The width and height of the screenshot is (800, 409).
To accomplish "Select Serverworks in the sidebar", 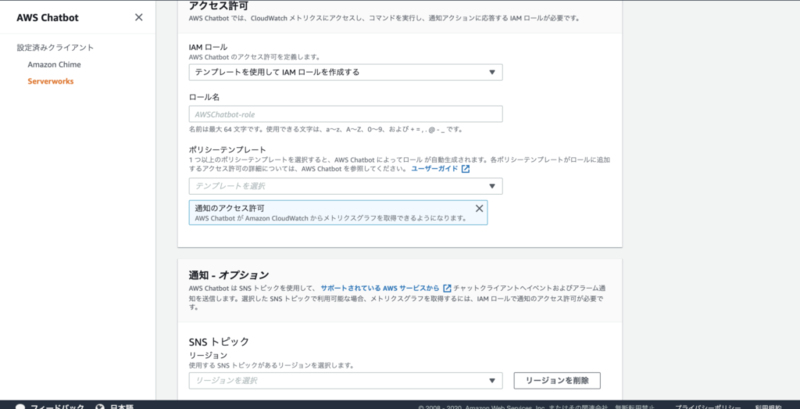I will (x=51, y=81).
